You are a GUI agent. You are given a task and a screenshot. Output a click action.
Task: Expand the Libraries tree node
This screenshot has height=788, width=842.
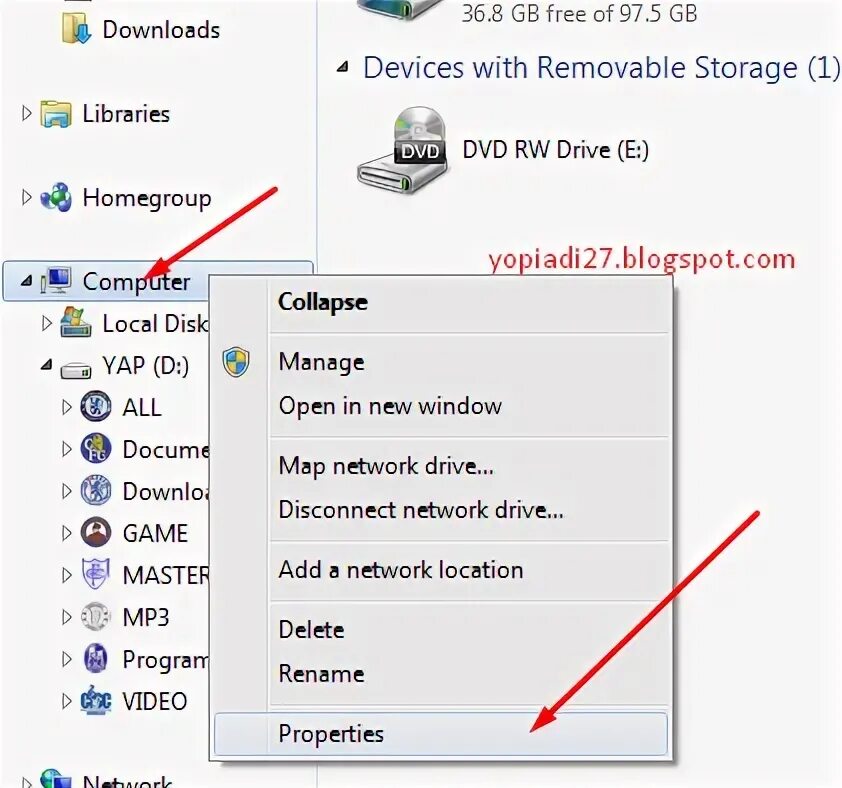click(x=26, y=113)
